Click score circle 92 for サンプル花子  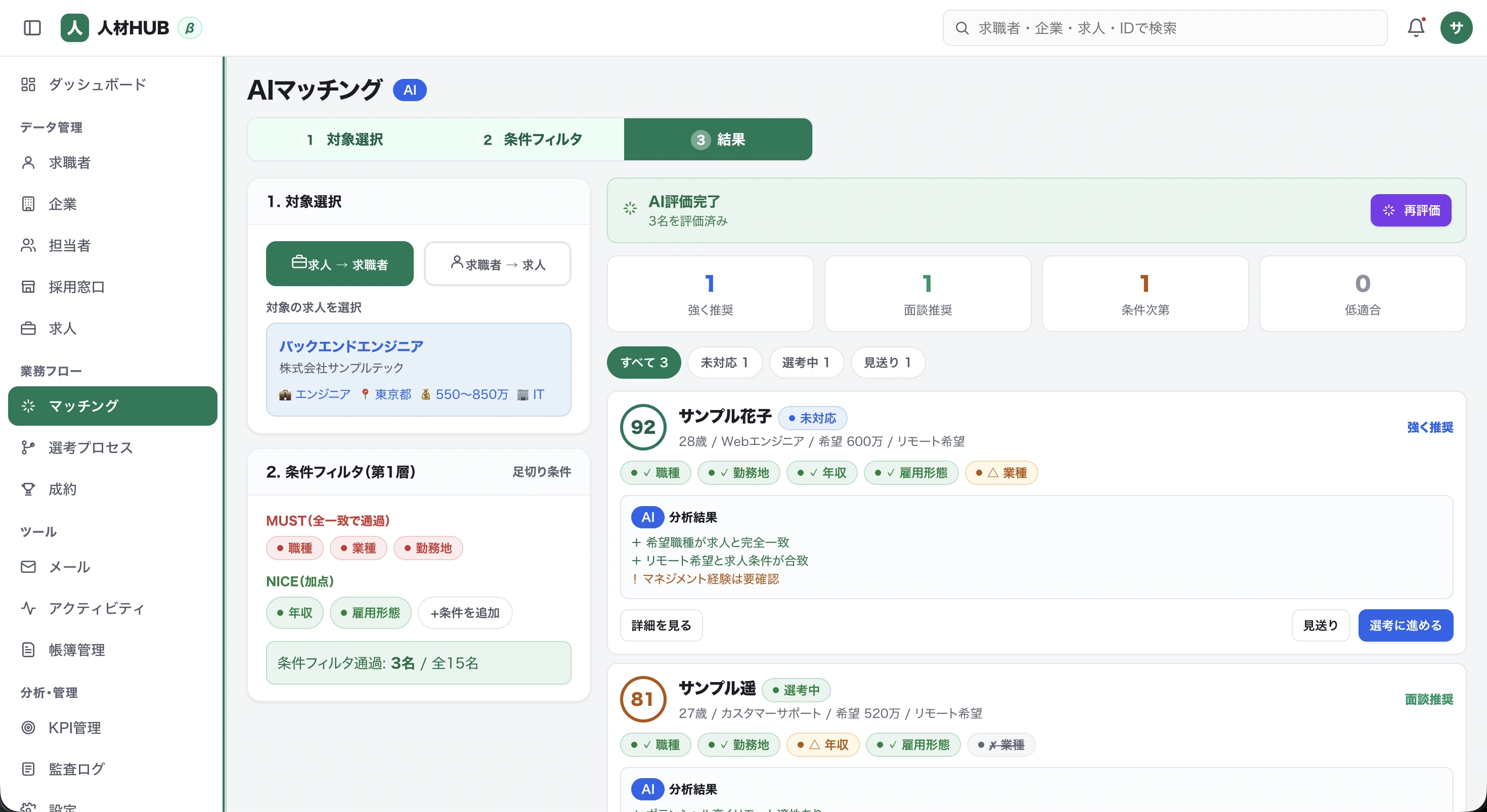click(643, 427)
